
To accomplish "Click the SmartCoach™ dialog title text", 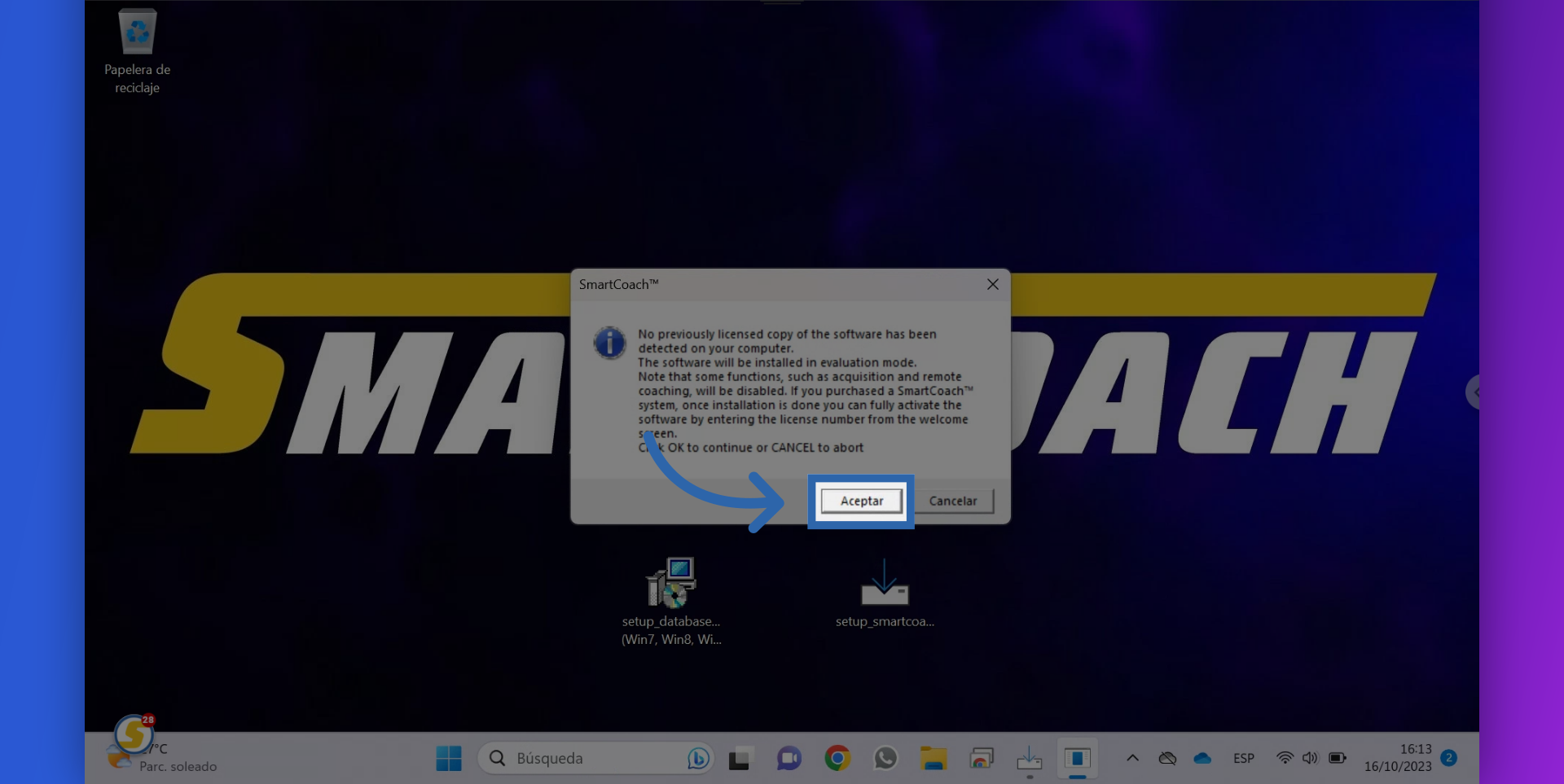I will click(618, 284).
